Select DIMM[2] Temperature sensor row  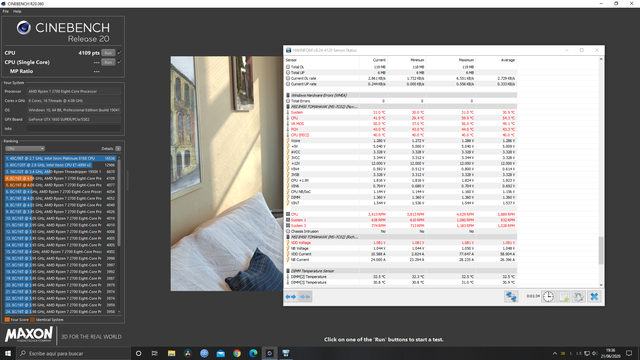click(401, 277)
